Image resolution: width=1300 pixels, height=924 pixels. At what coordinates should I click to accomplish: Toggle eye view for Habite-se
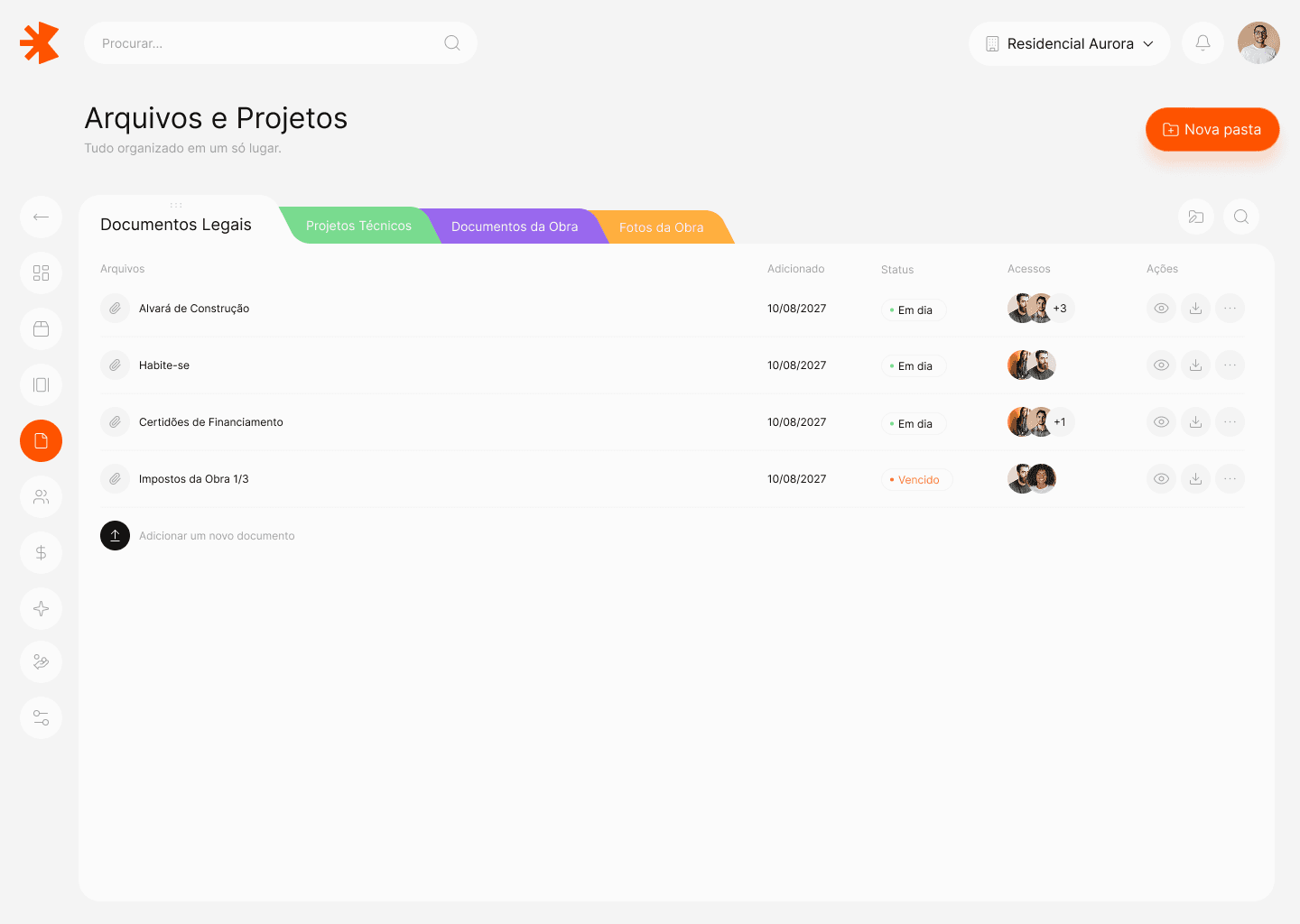pyautogui.click(x=1161, y=365)
